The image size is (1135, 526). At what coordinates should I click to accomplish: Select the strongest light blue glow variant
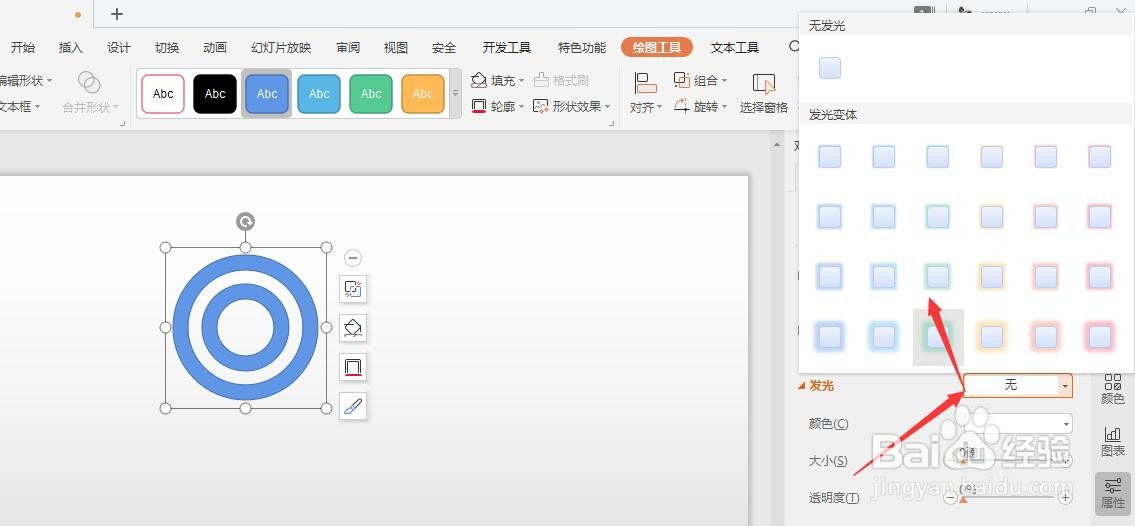point(883,336)
